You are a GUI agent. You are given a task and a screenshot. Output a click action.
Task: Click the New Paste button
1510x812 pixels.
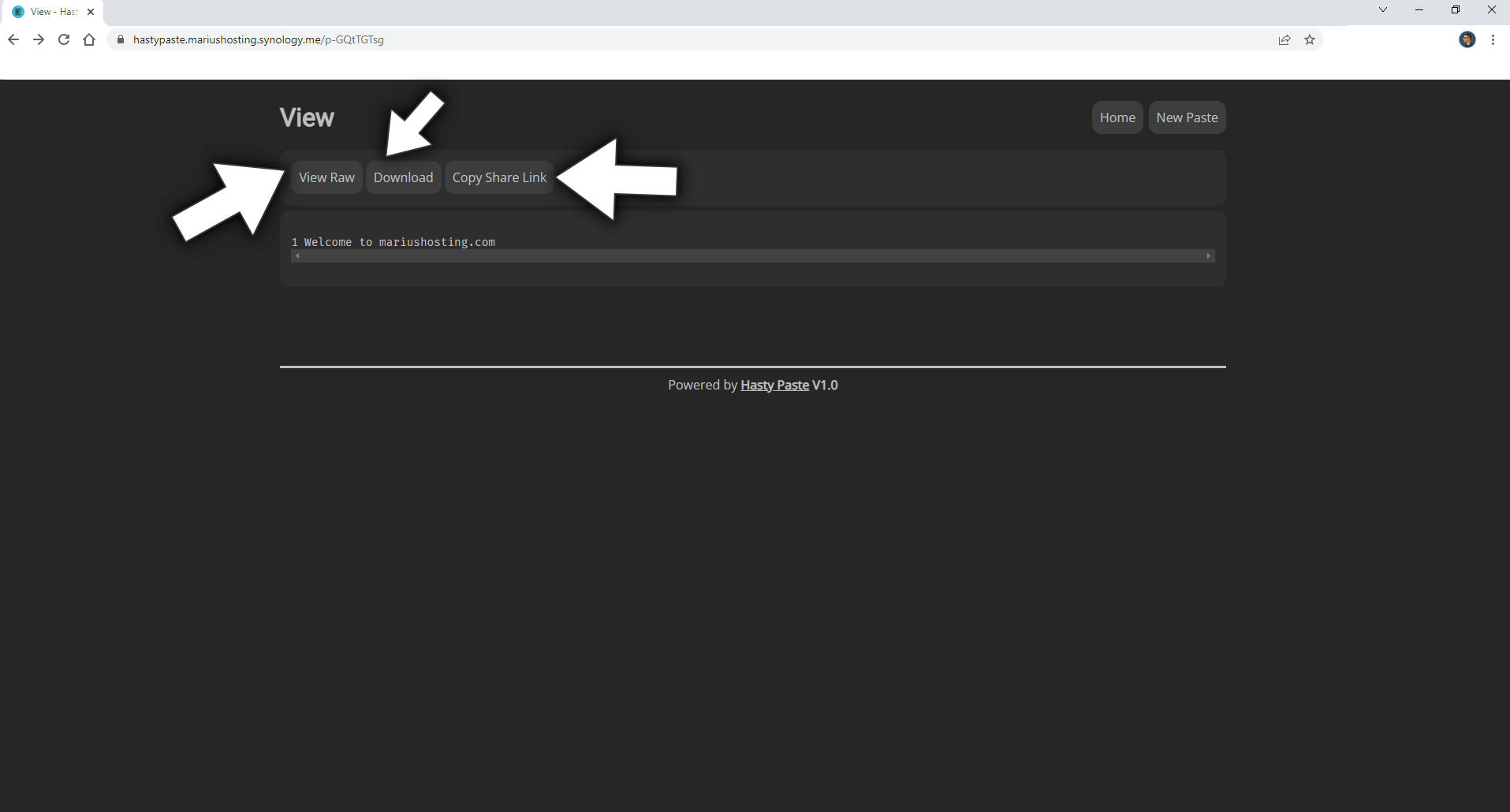coord(1187,117)
